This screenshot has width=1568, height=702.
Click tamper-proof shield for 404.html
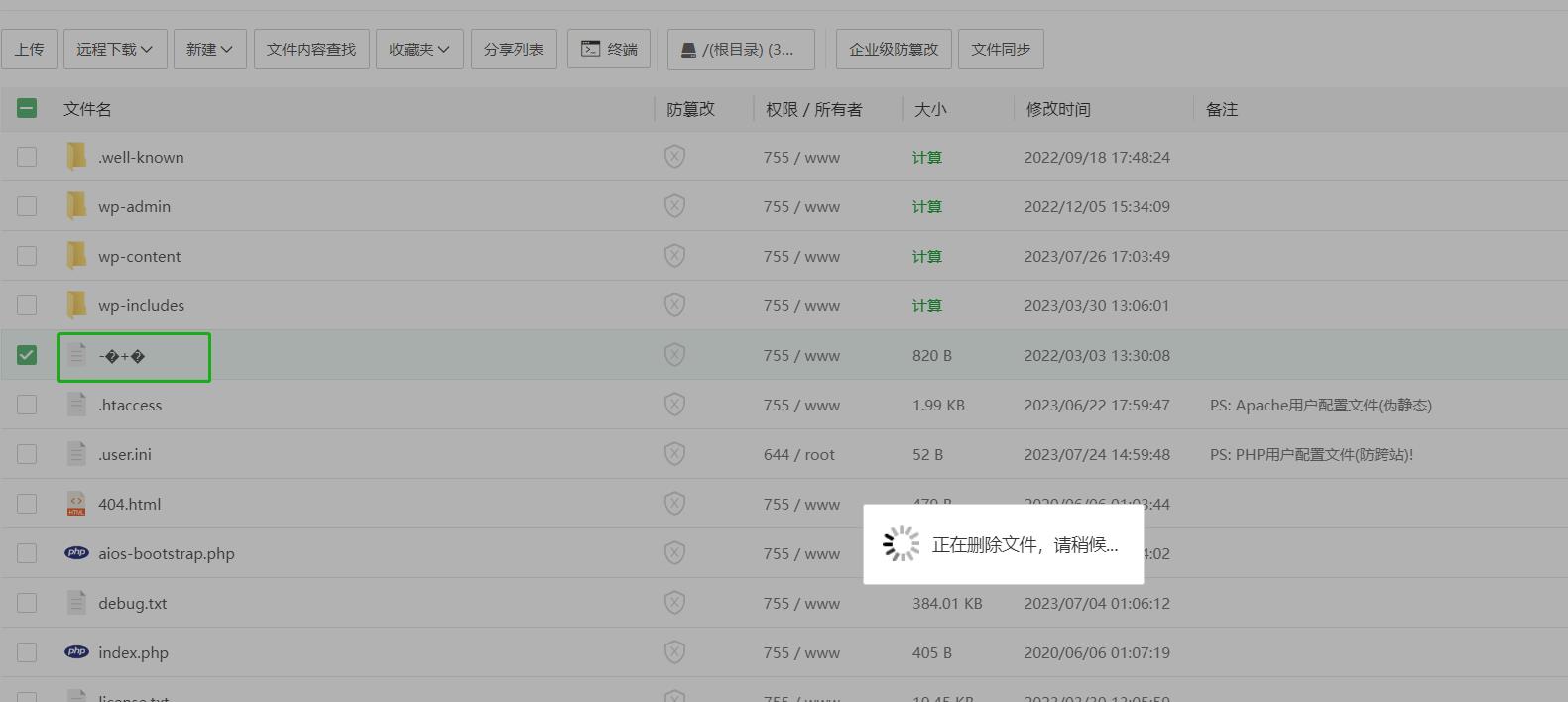pyautogui.click(x=674, y=504)
